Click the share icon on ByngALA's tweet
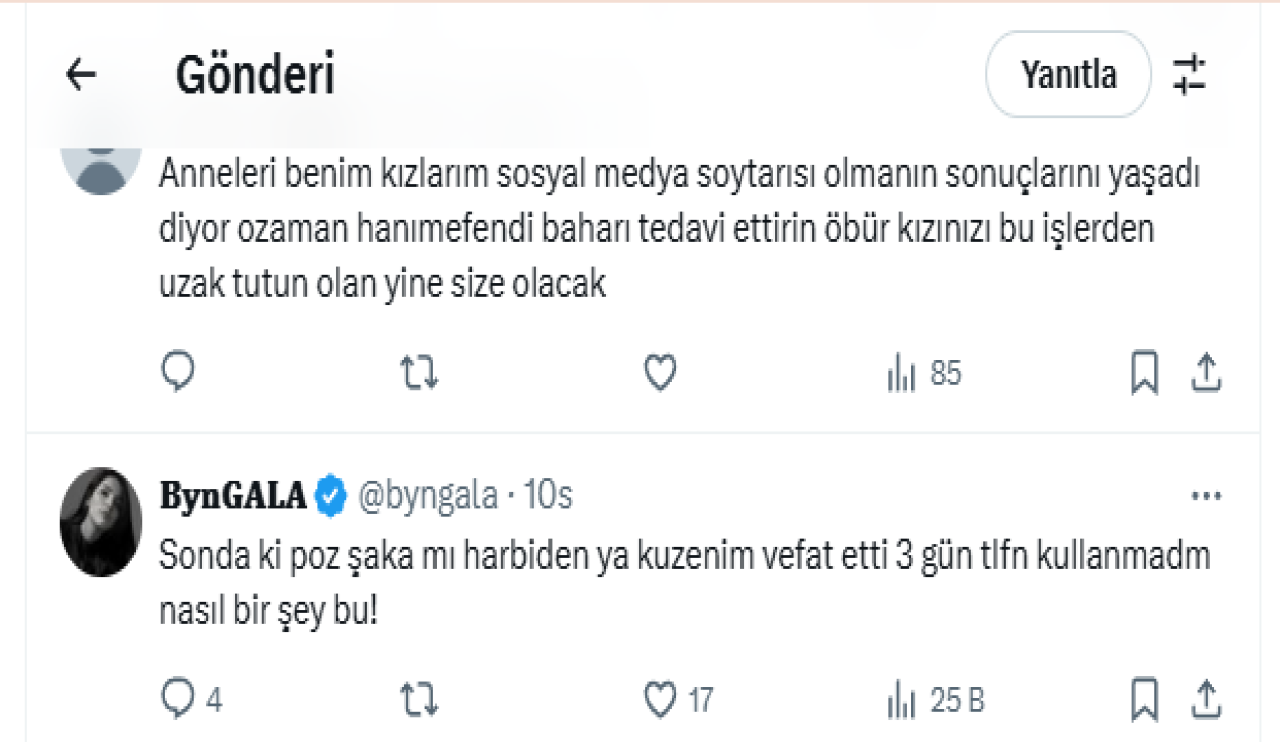This screenshot has height=742, width=1280. pos(1207,700)
